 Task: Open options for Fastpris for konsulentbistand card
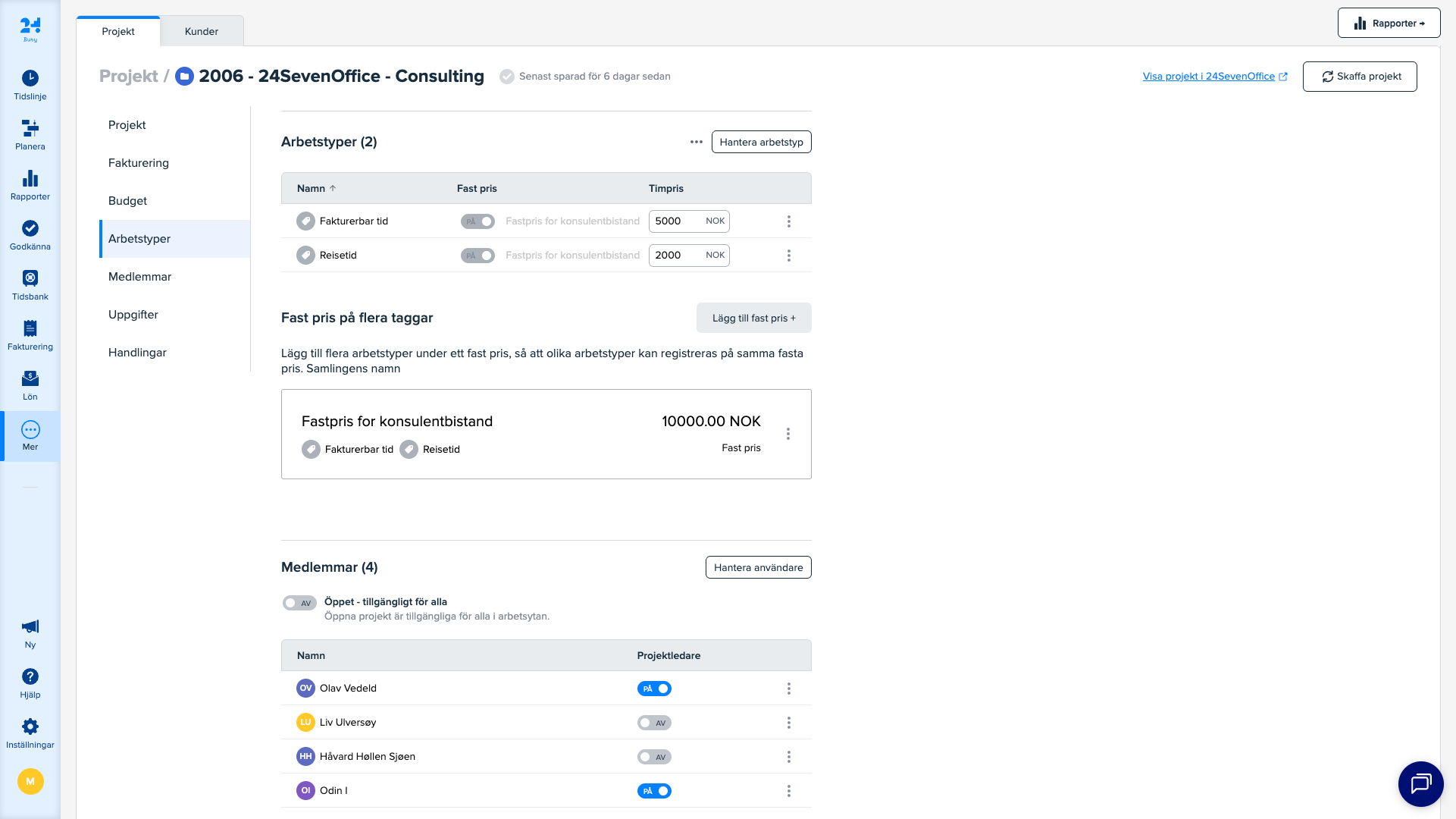tap(788, 434)
